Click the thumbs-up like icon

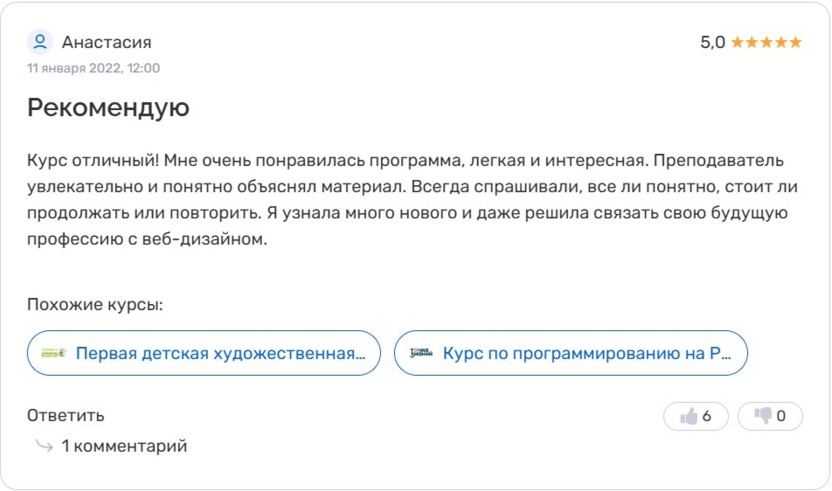click(x=688, y=416)
